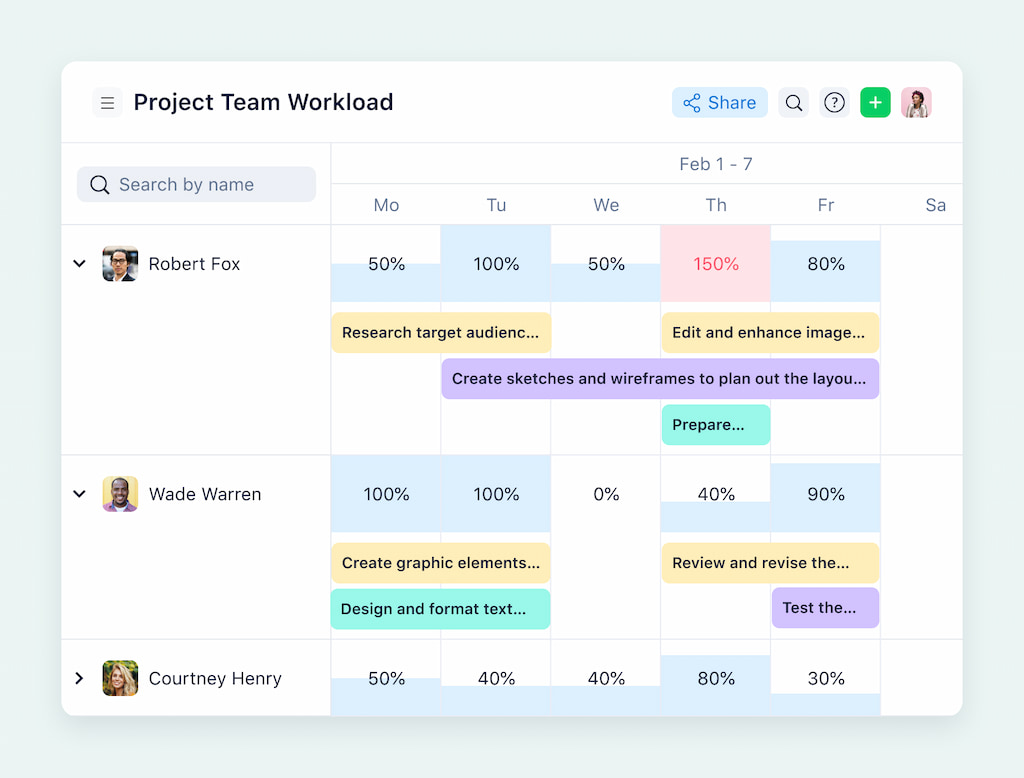Click the Share icon
This screenshot has height=778, width=1024.
click(692, 102)
